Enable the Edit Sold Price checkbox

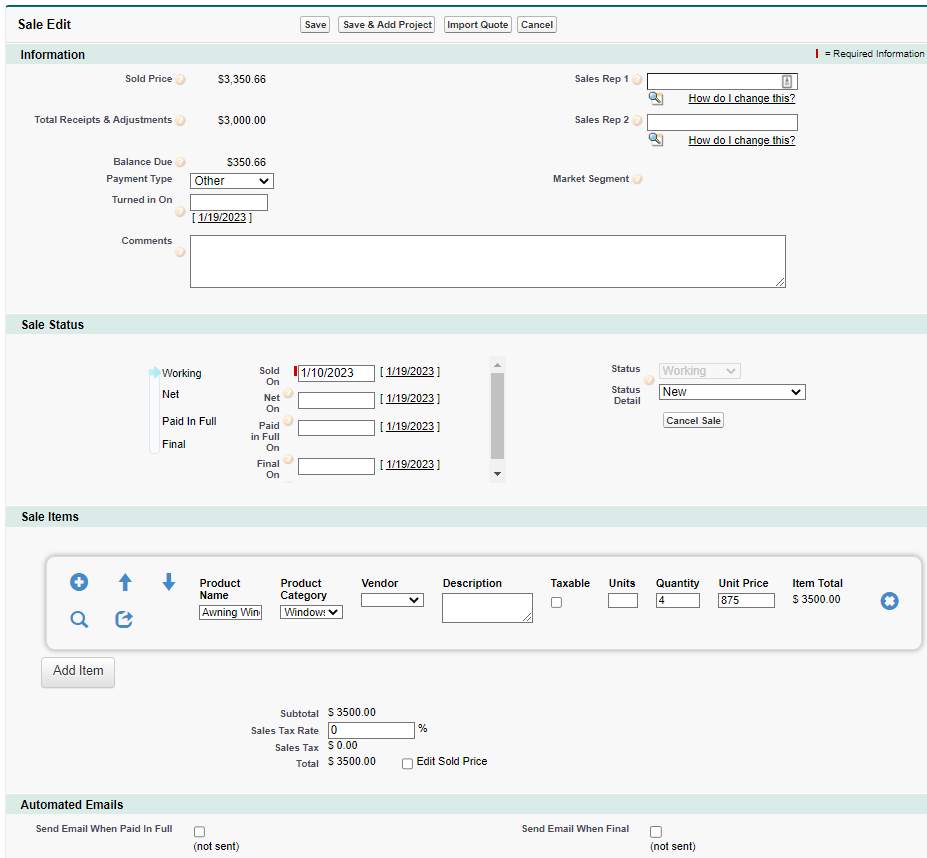[x=407, y=764]
